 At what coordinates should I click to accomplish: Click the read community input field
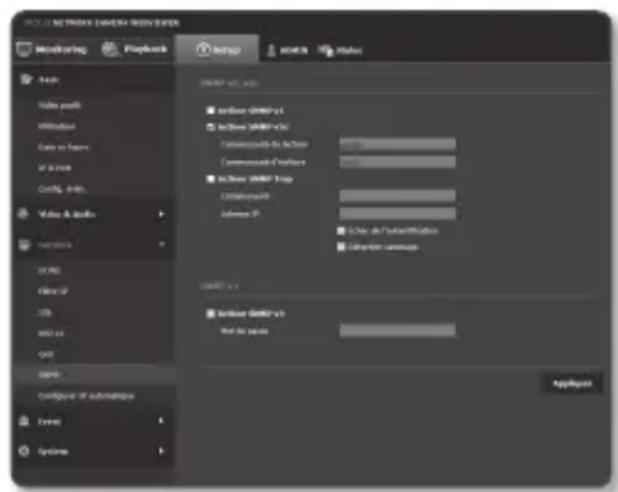pos(397,144)
